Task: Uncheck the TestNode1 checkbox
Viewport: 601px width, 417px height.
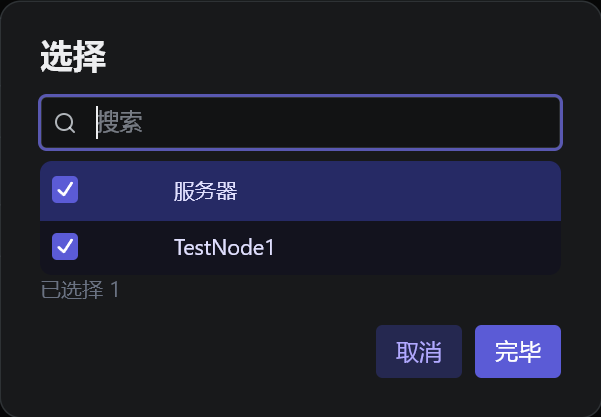Action: tap(65, 246)
